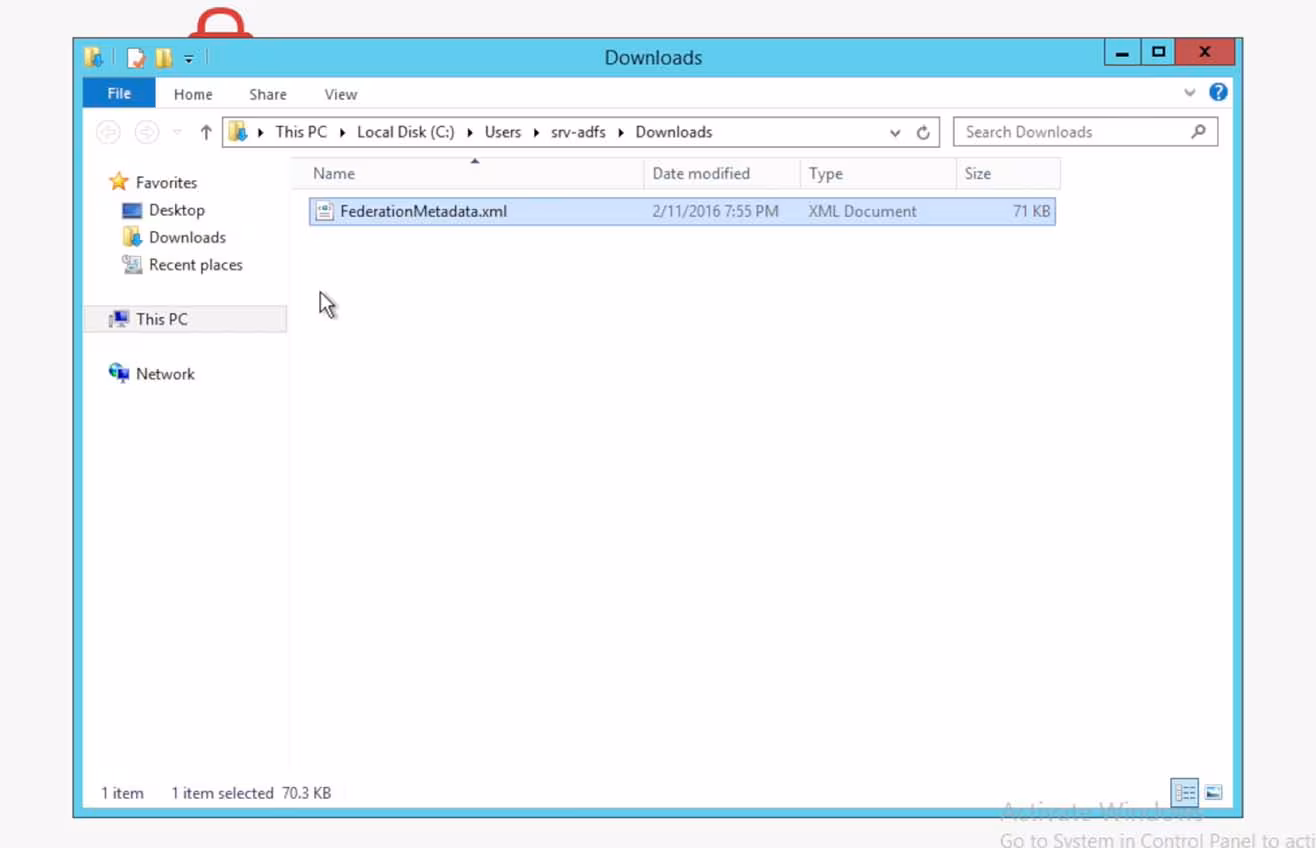Open the File menu
The image size is (1316, 848).
(x=118, y=93)
